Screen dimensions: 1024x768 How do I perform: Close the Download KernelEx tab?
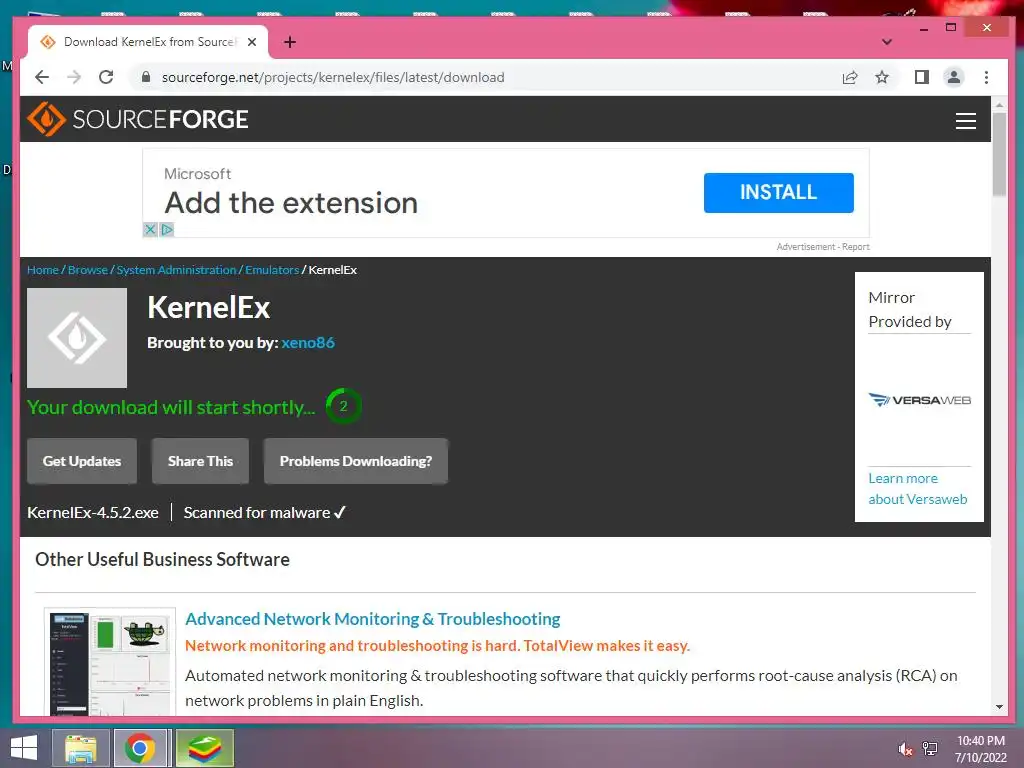(252, 42)
